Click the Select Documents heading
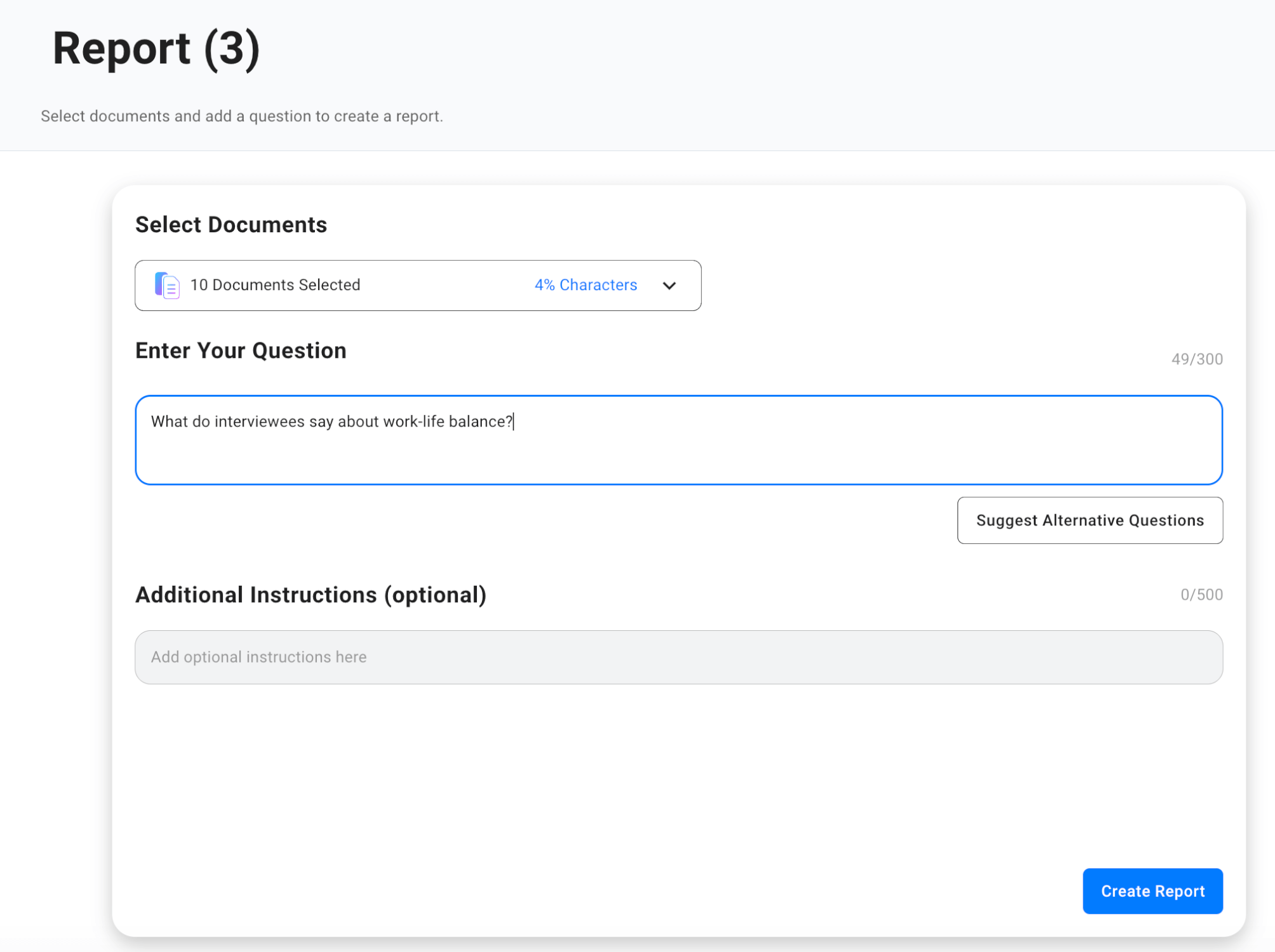 click(x=230, y=225)
